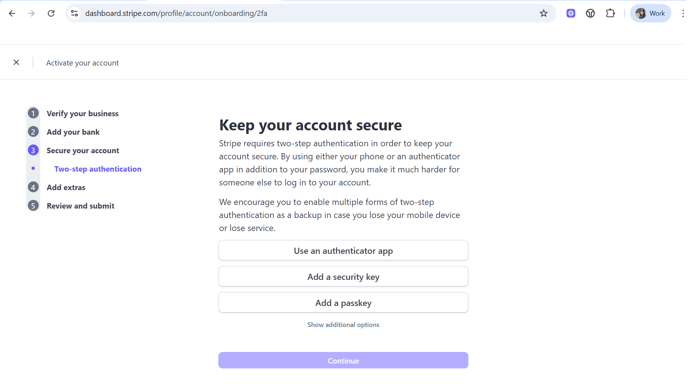Reload the Stripe dashboard page
The image size is (688, 386).
pyautogui.click(x=51, y=13)
